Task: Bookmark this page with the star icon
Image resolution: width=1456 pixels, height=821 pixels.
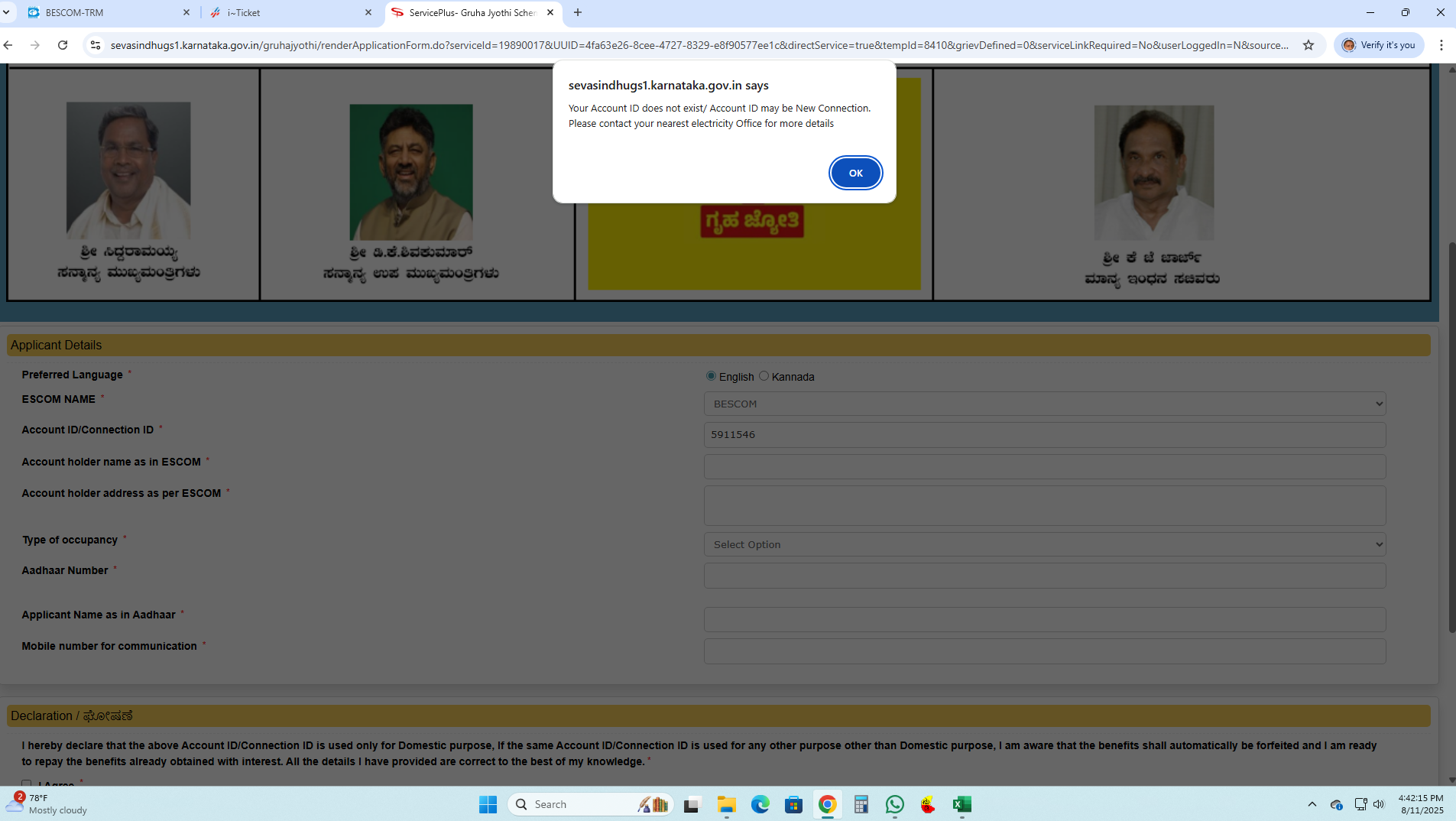Action: pos(1308,45)
